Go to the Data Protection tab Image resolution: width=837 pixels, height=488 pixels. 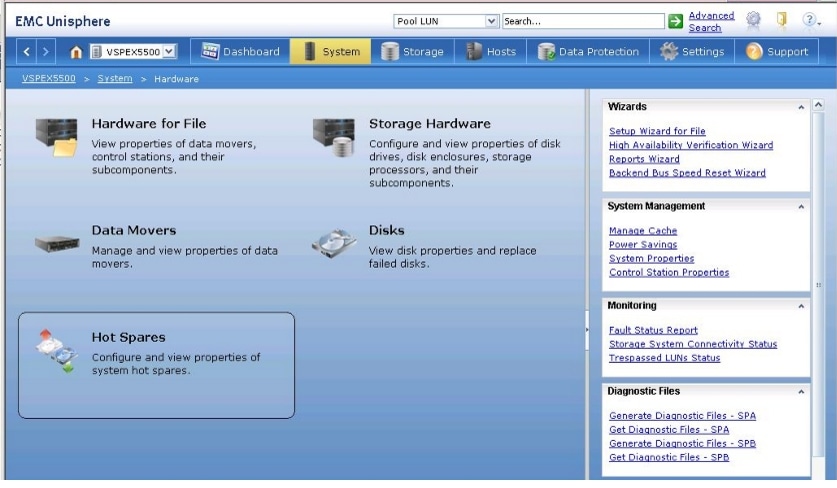coord(588,52)
